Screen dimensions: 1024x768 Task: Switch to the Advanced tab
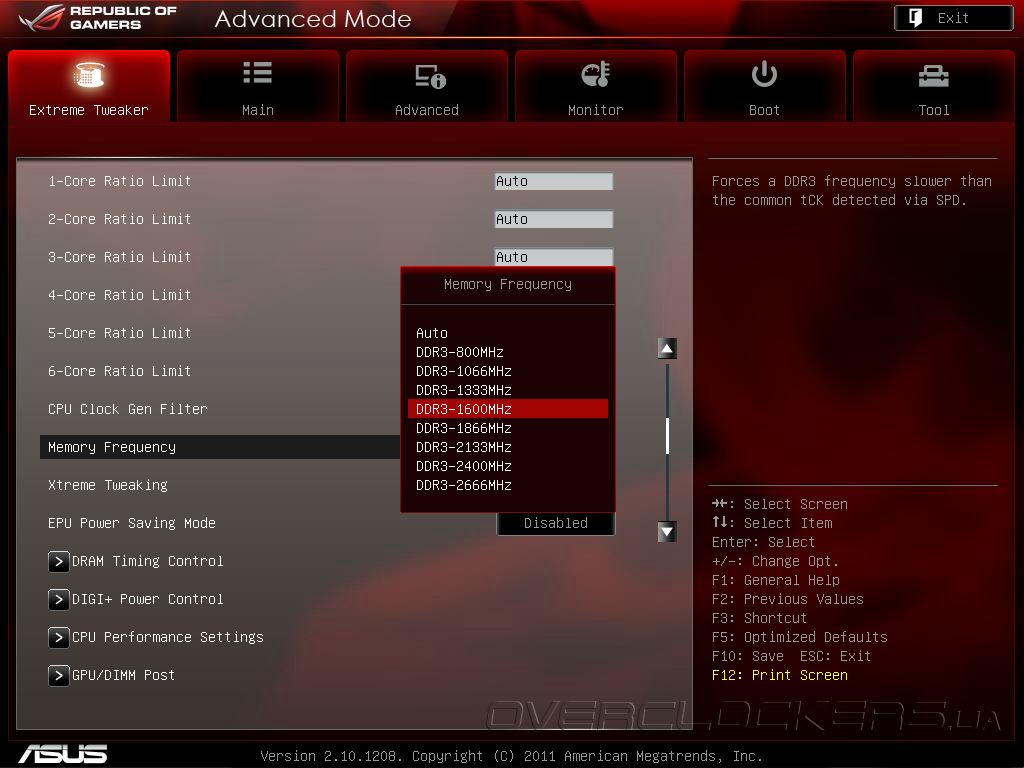pos(426,86)
